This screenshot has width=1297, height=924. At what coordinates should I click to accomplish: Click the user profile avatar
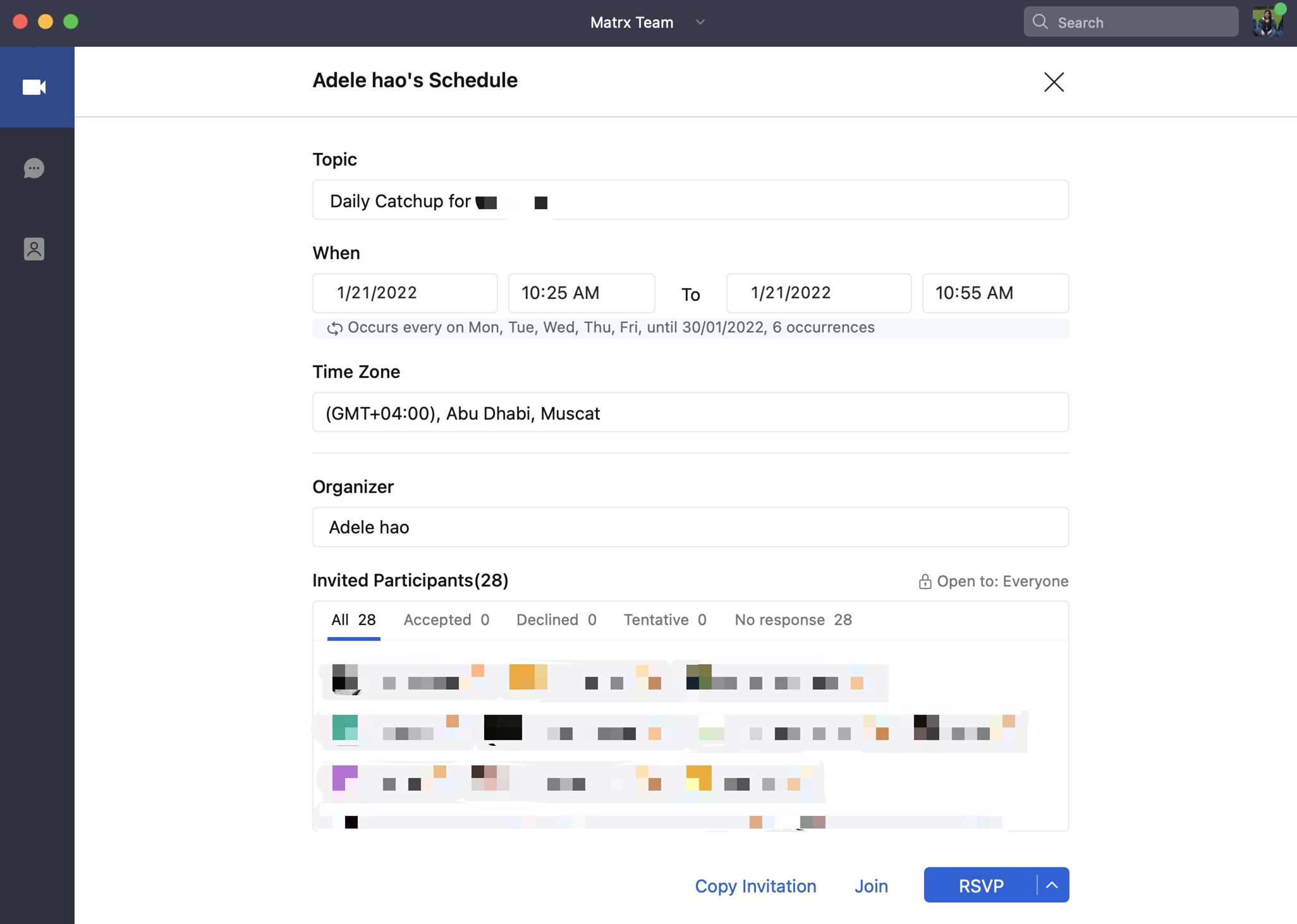click(x=1267, y=22)
